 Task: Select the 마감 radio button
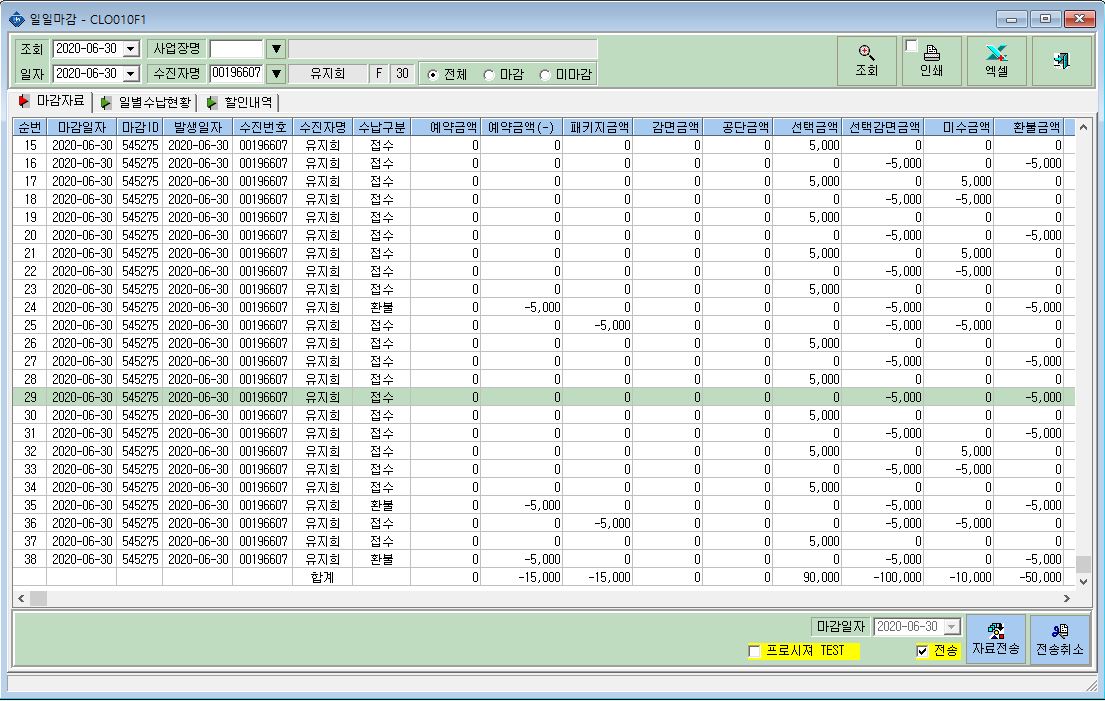click(x=489, y=75)
